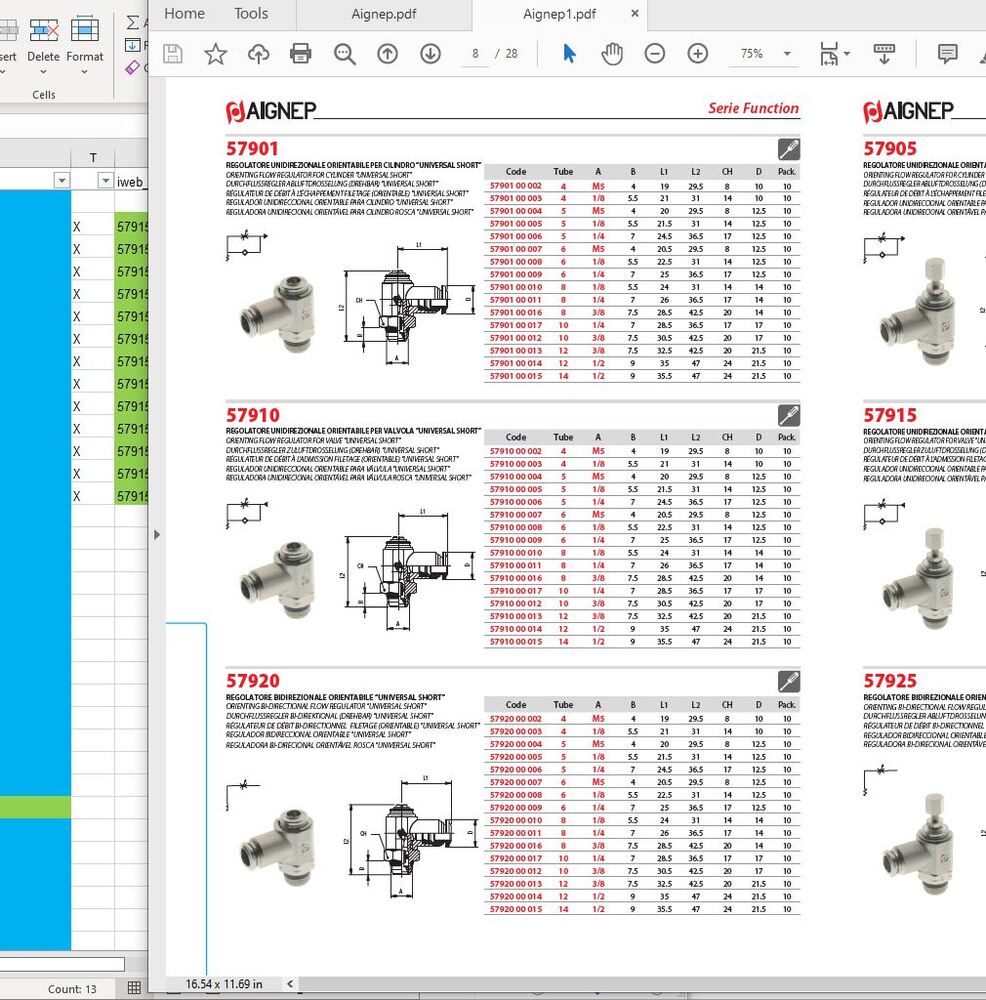This screenshot has height=1000, width=986.
Task: Click the code 57901 00 002
Action: tap(515, 186)
